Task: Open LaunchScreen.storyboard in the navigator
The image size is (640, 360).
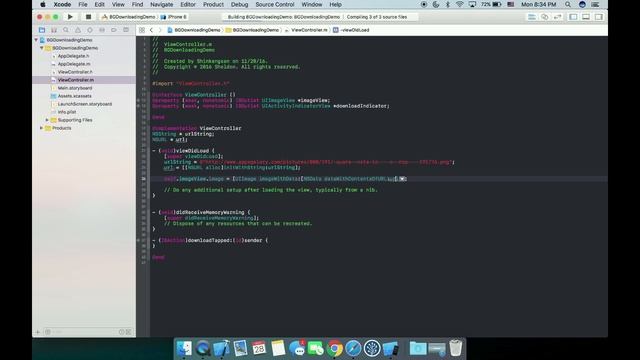Action: click(x=84, y=104)
